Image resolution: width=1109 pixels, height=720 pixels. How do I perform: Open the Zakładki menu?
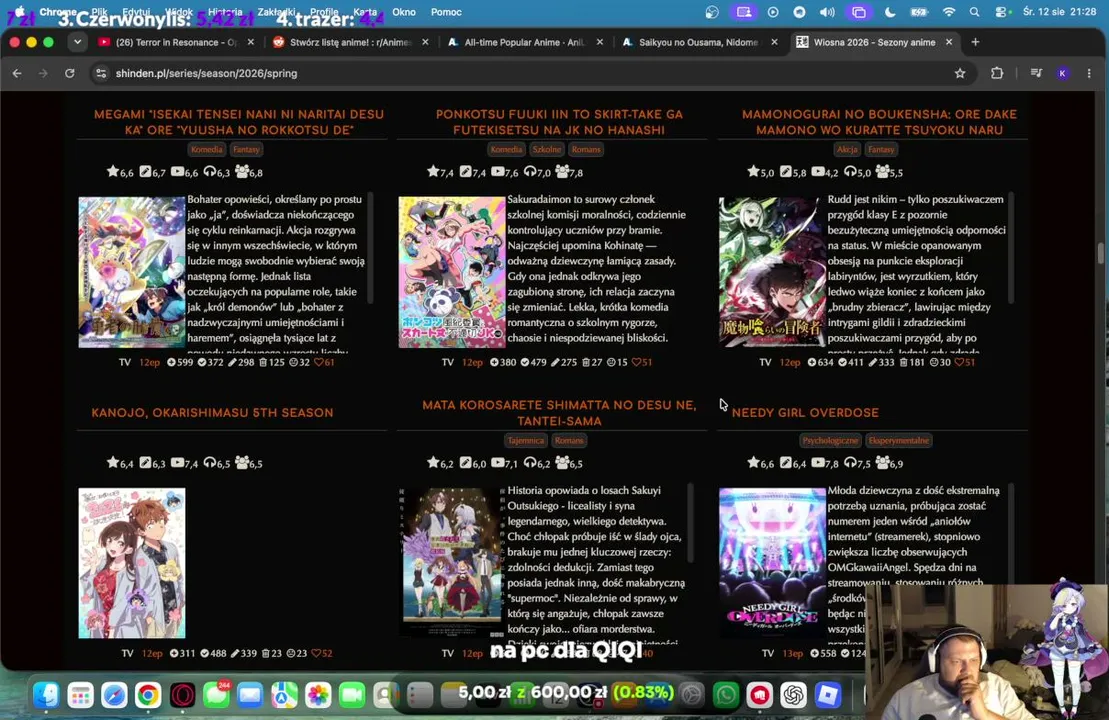pyautogui.click(x=277, y=12)
